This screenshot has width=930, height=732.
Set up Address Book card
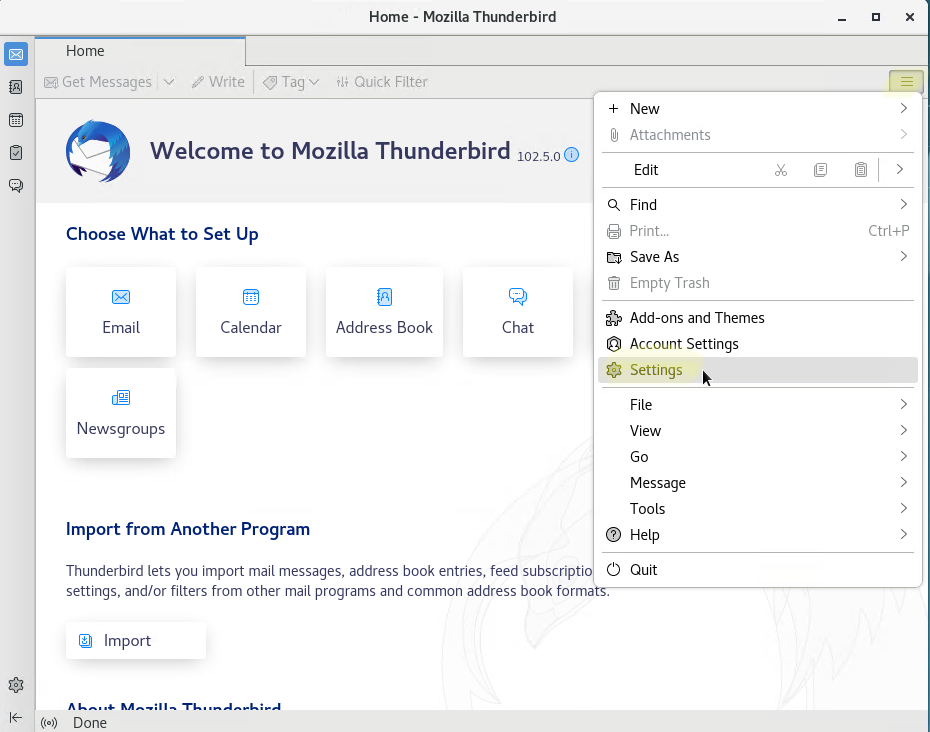pyautogui.click(x=384, y=312)
